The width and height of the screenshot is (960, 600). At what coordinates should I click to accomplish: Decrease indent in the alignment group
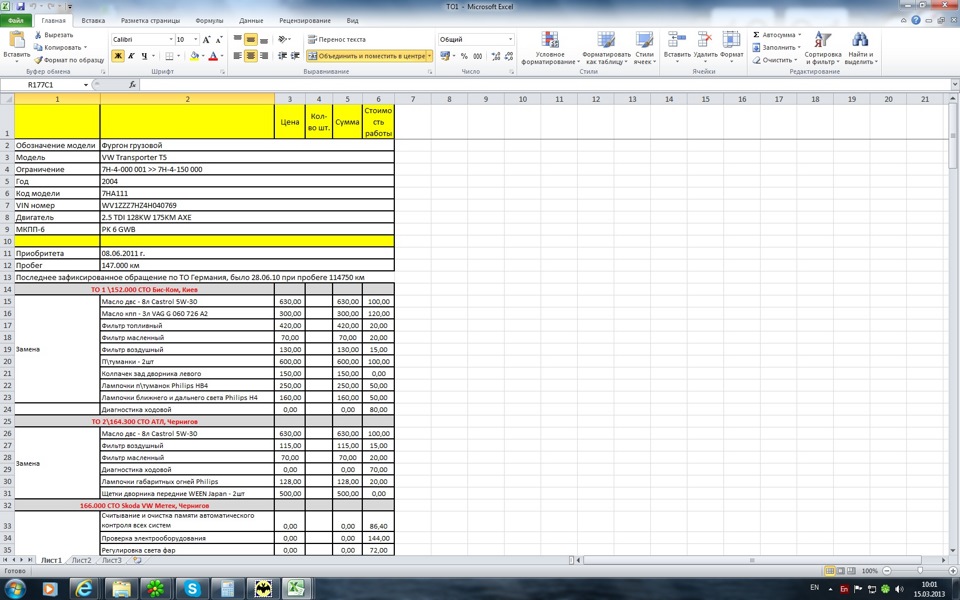[x=283, y=56]
